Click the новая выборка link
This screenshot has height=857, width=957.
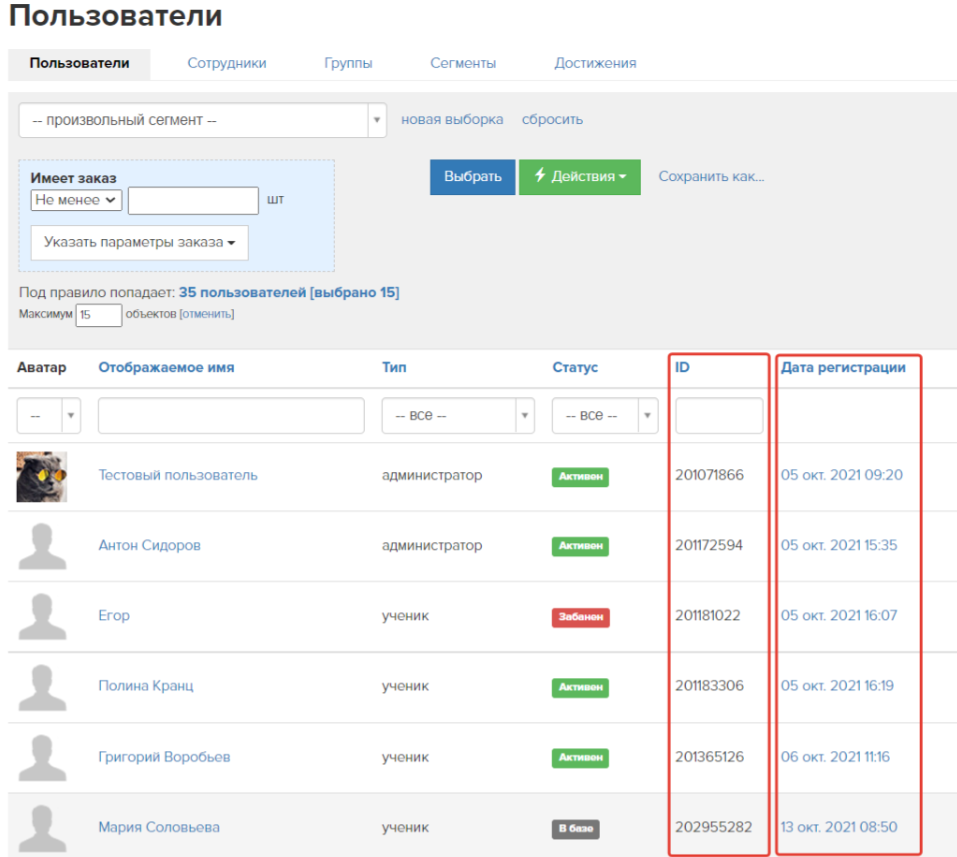point(452,120)
